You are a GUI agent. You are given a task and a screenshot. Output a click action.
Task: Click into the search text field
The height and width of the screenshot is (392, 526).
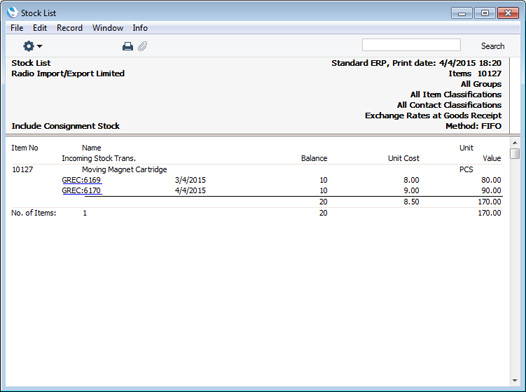(x=411, y=45)
